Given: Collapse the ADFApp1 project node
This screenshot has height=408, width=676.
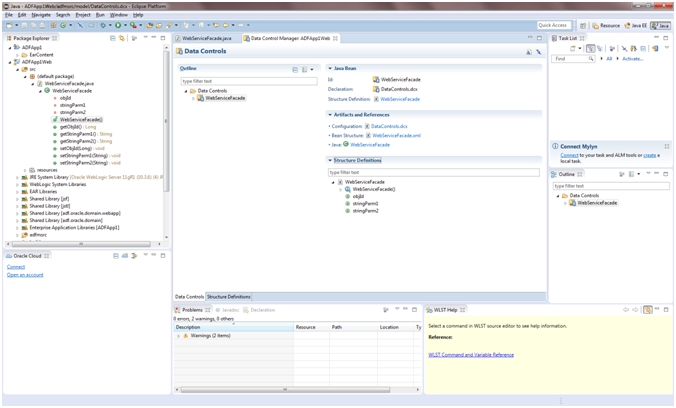Looking at the screenshot, I should click(10, 47).
